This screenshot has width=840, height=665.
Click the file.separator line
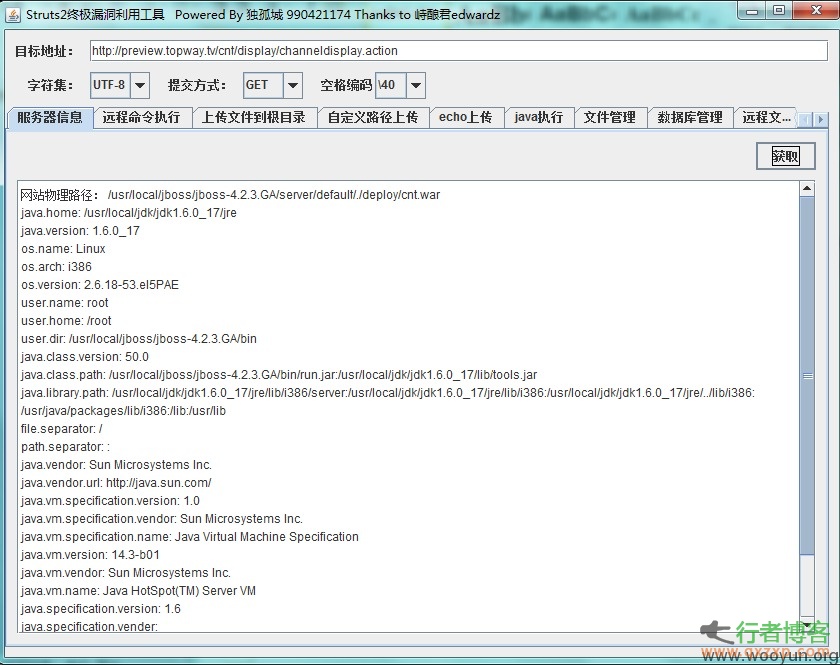coord(62,429)
